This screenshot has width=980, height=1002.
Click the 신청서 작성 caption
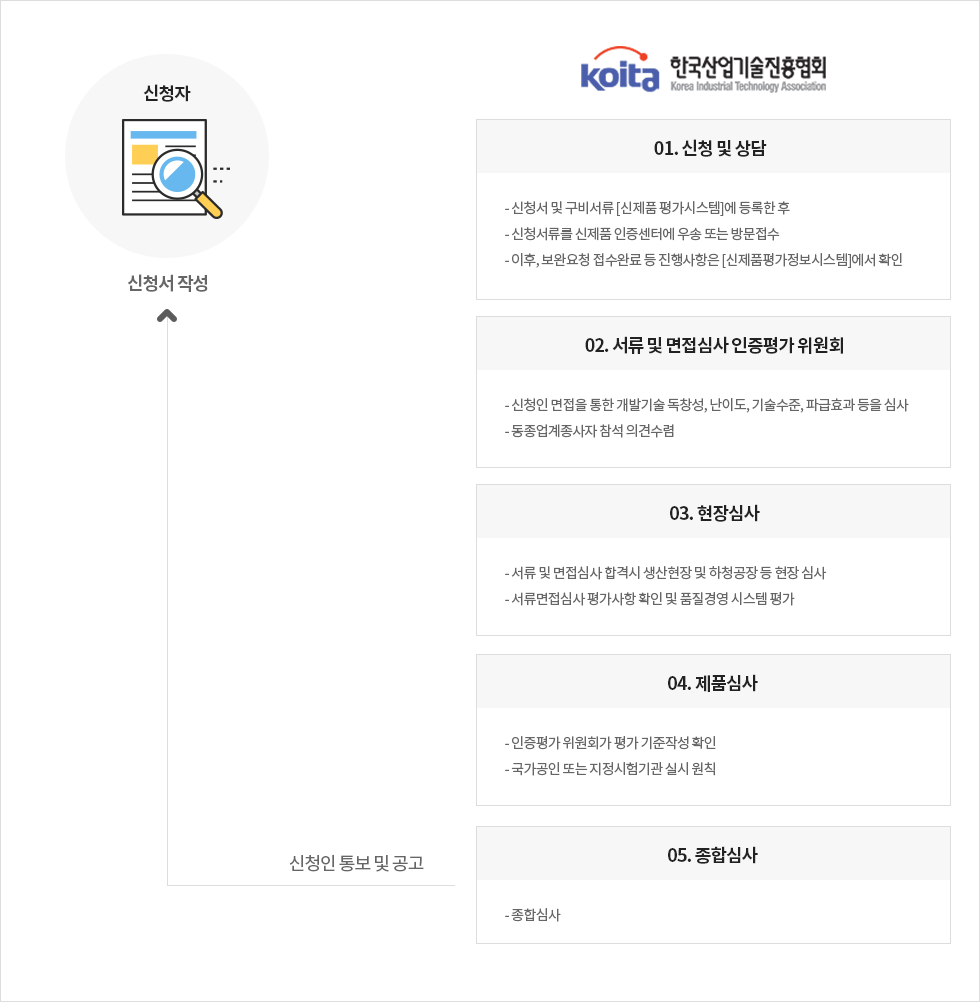(x=167, y=283)
